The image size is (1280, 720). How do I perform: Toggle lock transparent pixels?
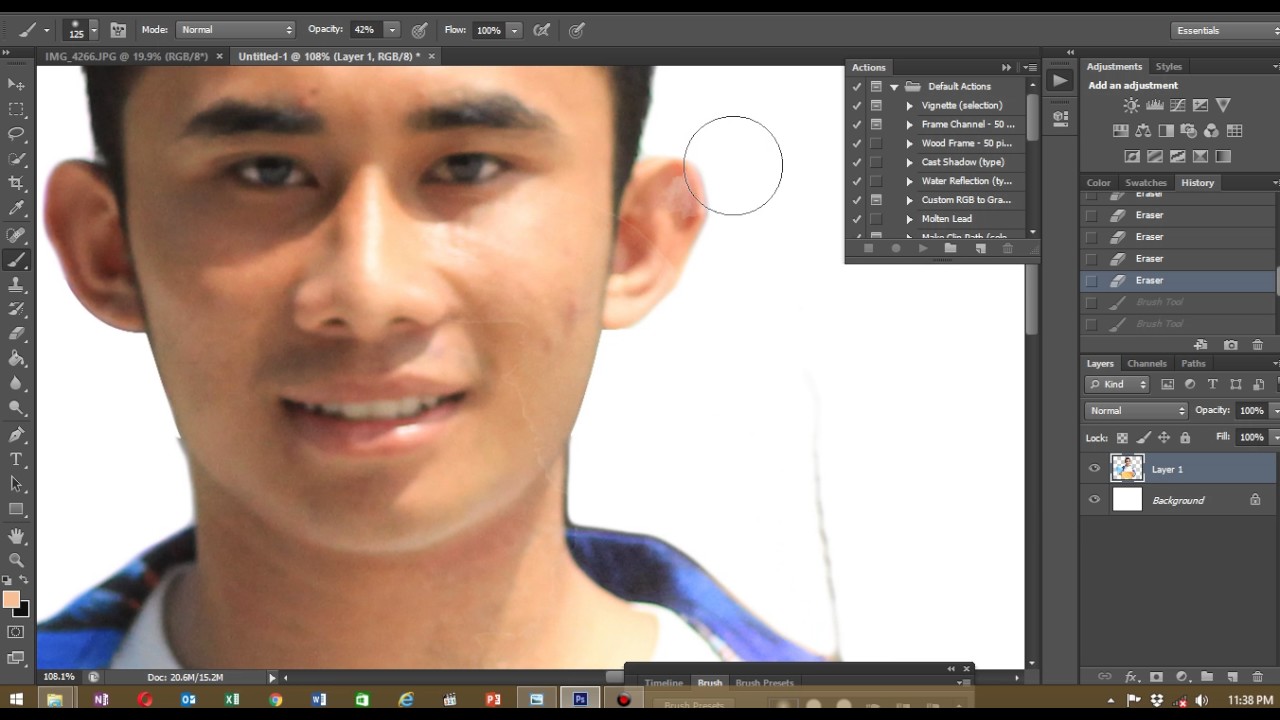point(1122,438)
